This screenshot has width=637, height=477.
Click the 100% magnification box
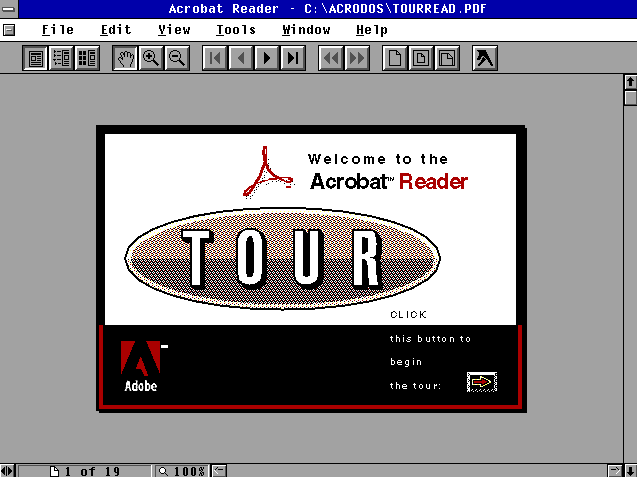click(182, 471)
